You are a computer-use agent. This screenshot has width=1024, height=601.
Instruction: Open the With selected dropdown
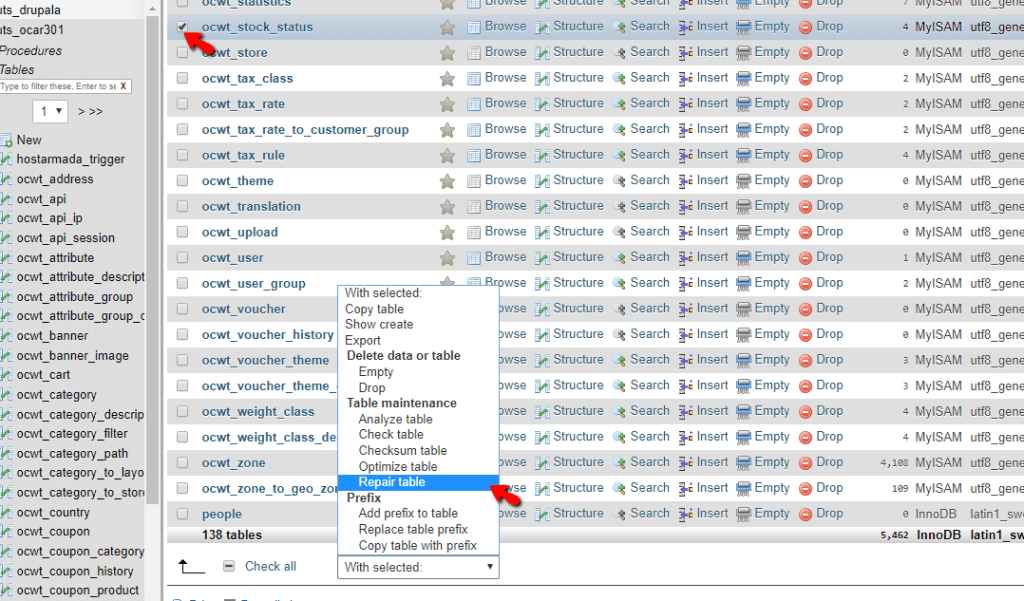[x=418, y=567]
